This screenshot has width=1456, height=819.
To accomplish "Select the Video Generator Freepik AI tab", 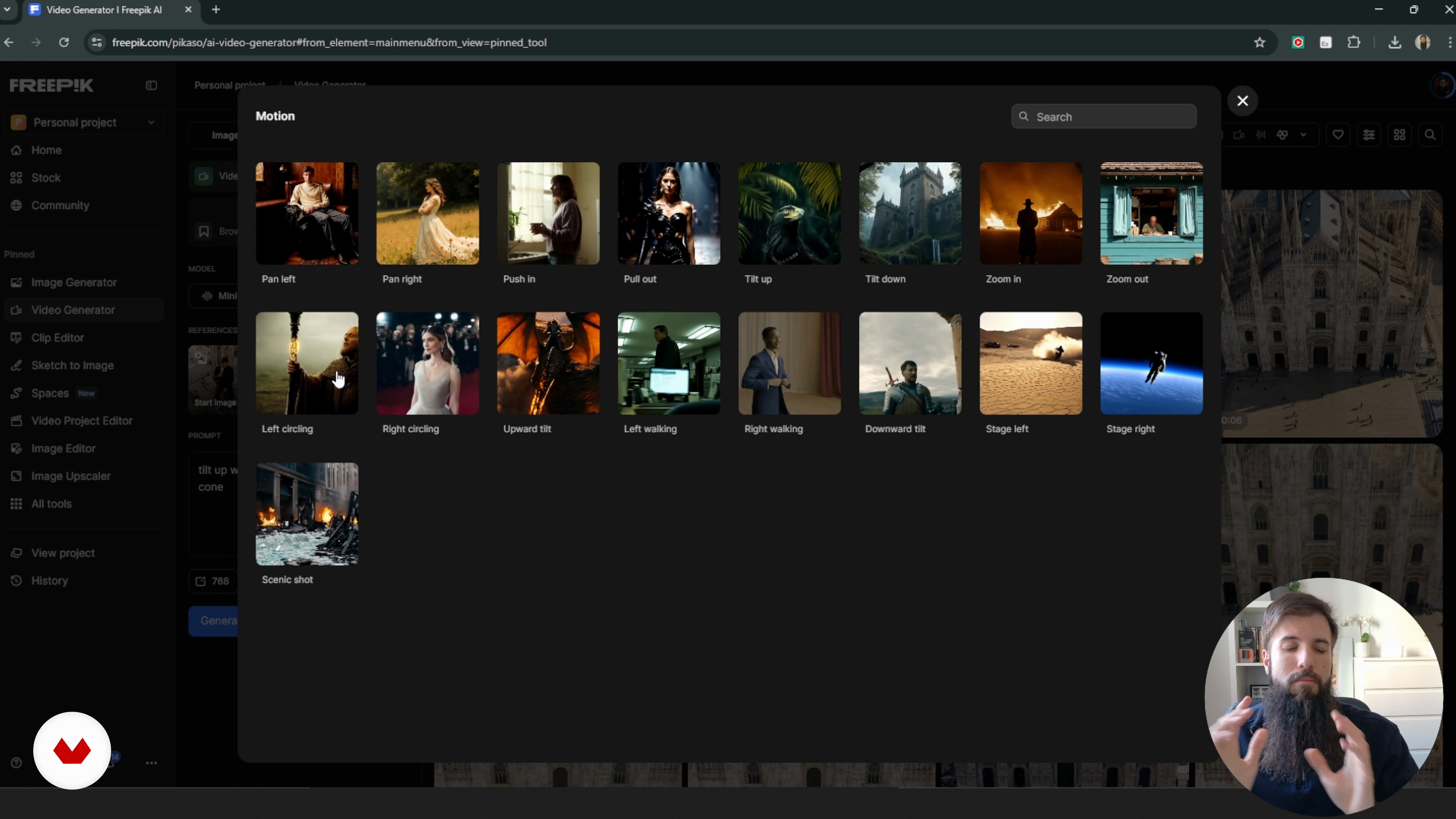I will (111, 10).
